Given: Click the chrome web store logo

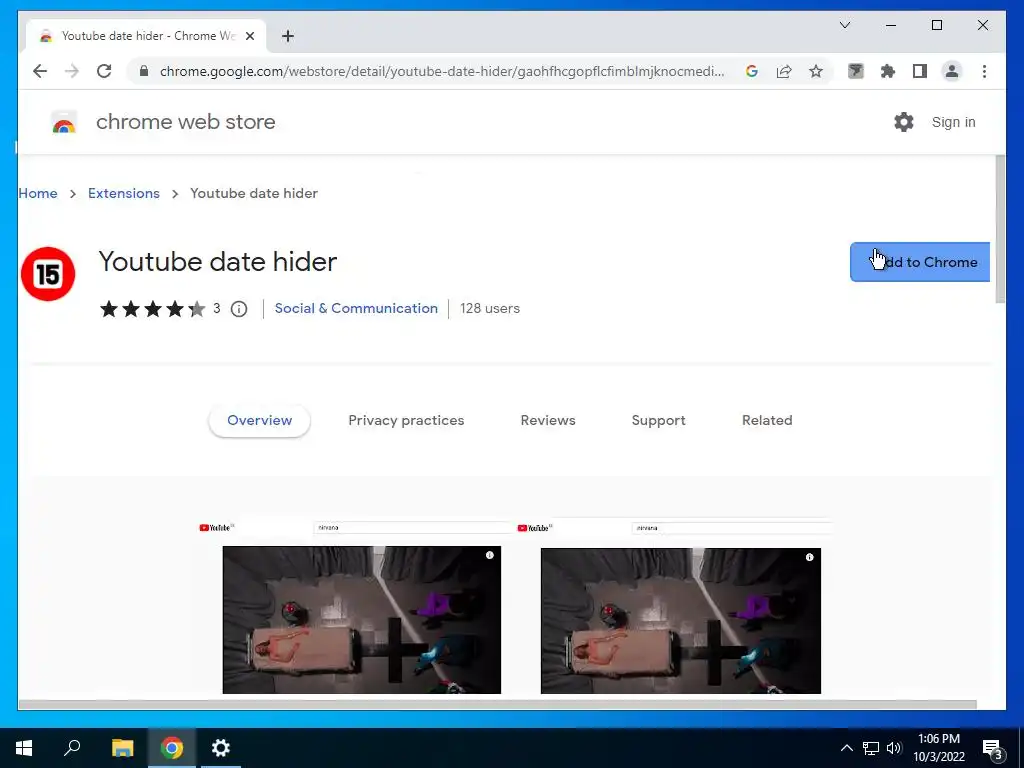Looking at the screenshot, I should tap(63, 122).
